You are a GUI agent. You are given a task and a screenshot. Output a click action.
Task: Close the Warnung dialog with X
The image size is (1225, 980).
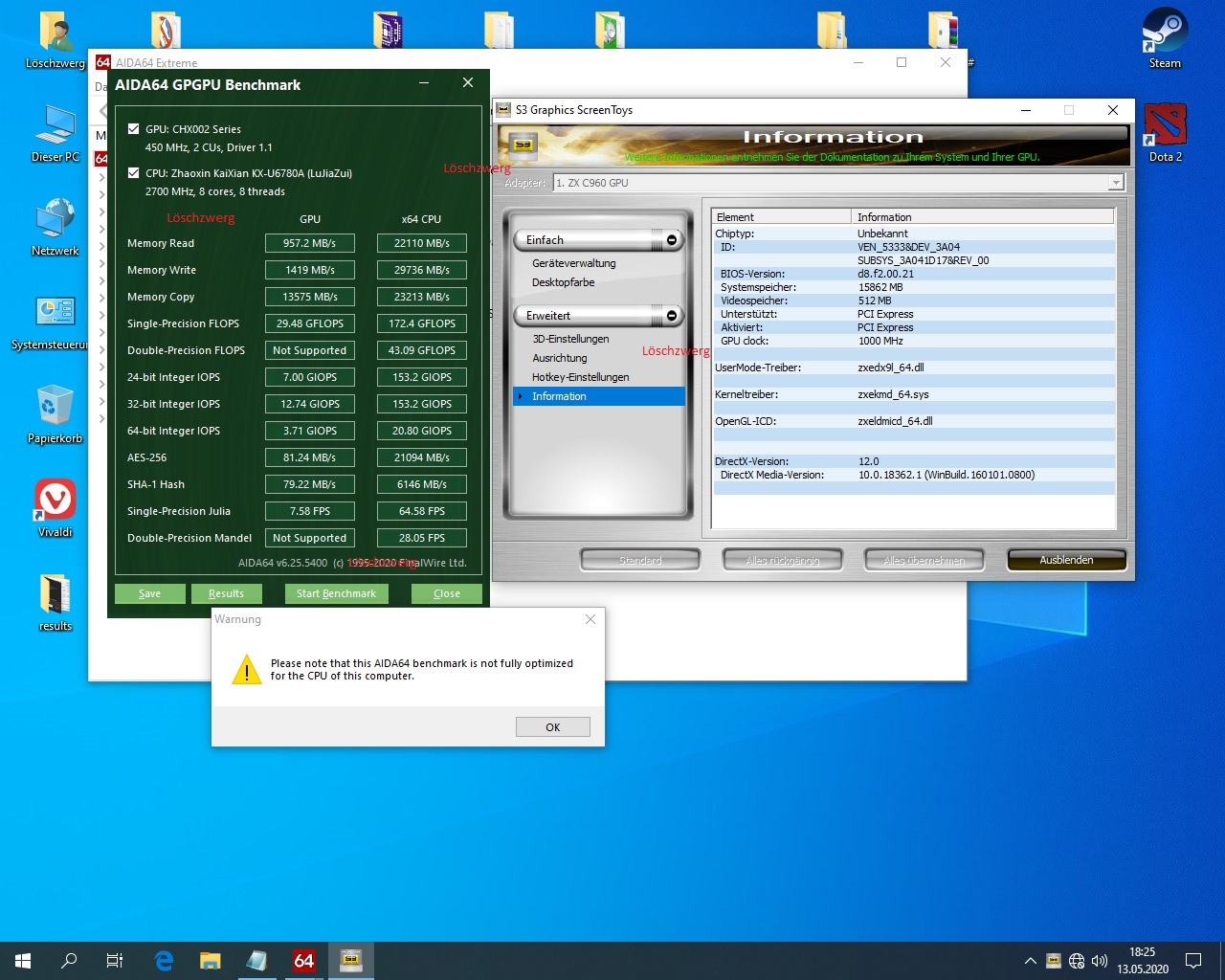click(x=590, y=619)
